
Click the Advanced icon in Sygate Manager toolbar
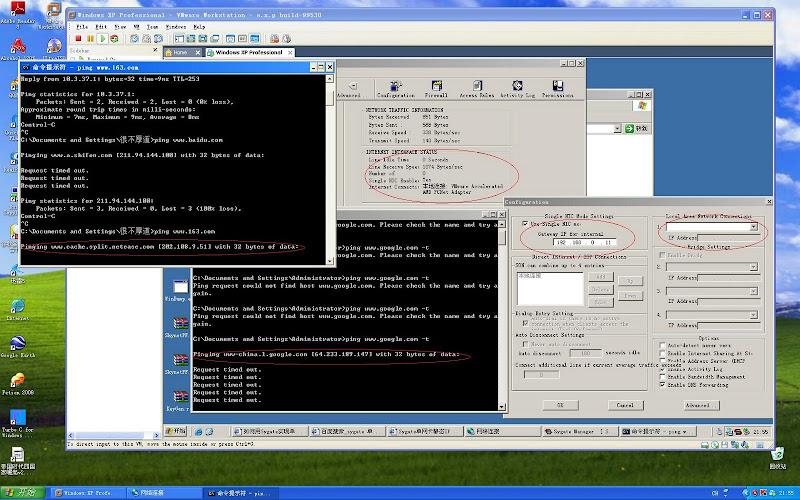[351, 90]
